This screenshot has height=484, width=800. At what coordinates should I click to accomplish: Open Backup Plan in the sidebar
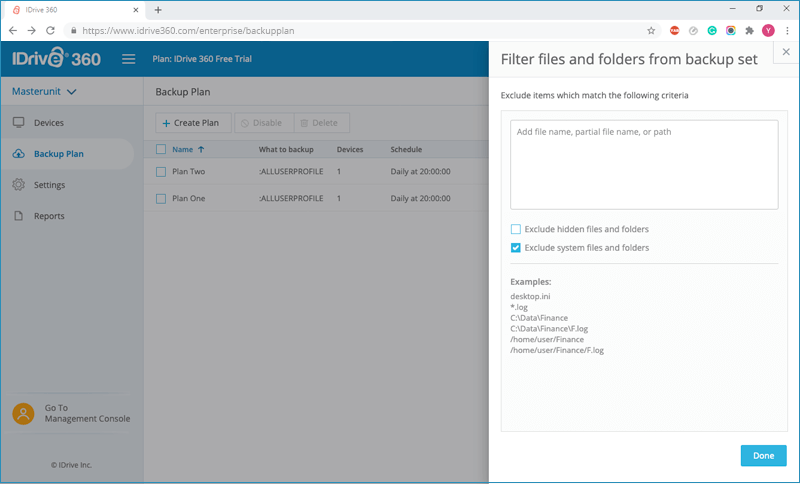(x=67, y=154)
